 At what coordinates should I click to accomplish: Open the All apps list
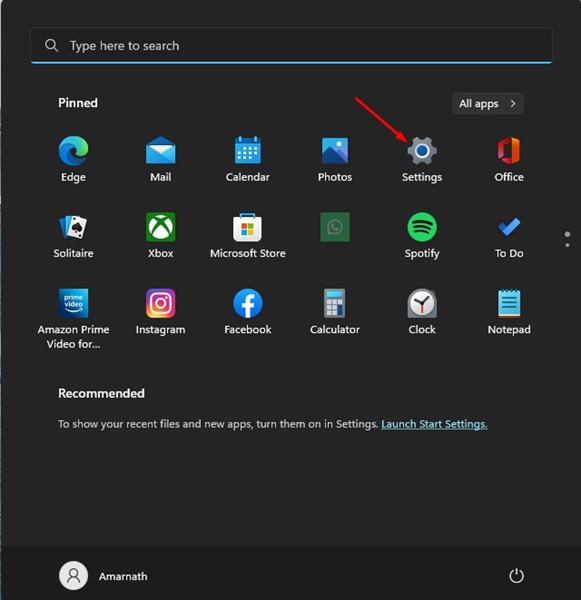(488, 104)
